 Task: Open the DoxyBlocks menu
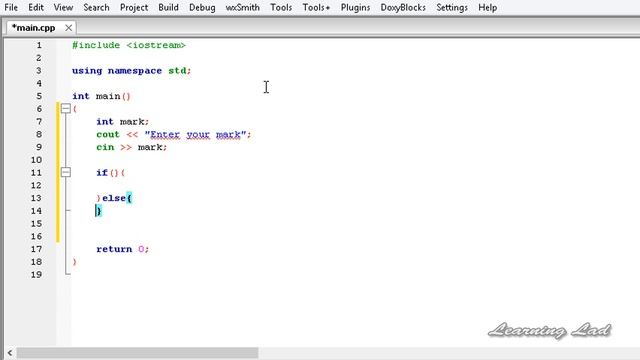tap(403, 7)
